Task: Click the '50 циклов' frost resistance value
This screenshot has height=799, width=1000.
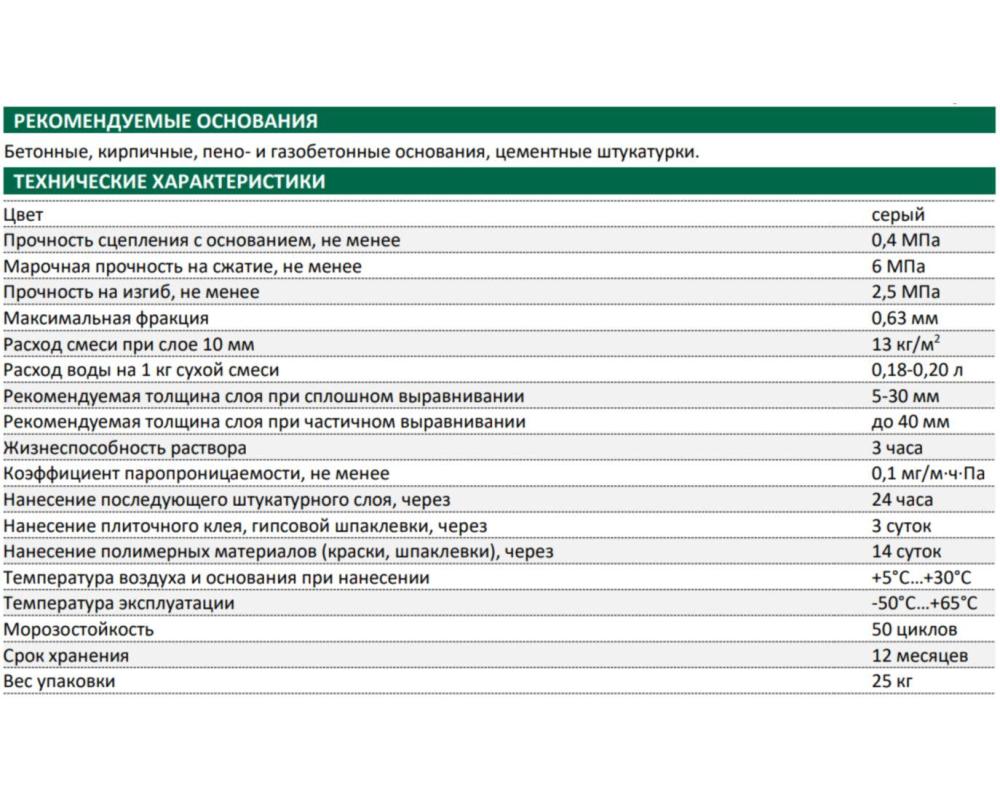Action: (914, 630)
